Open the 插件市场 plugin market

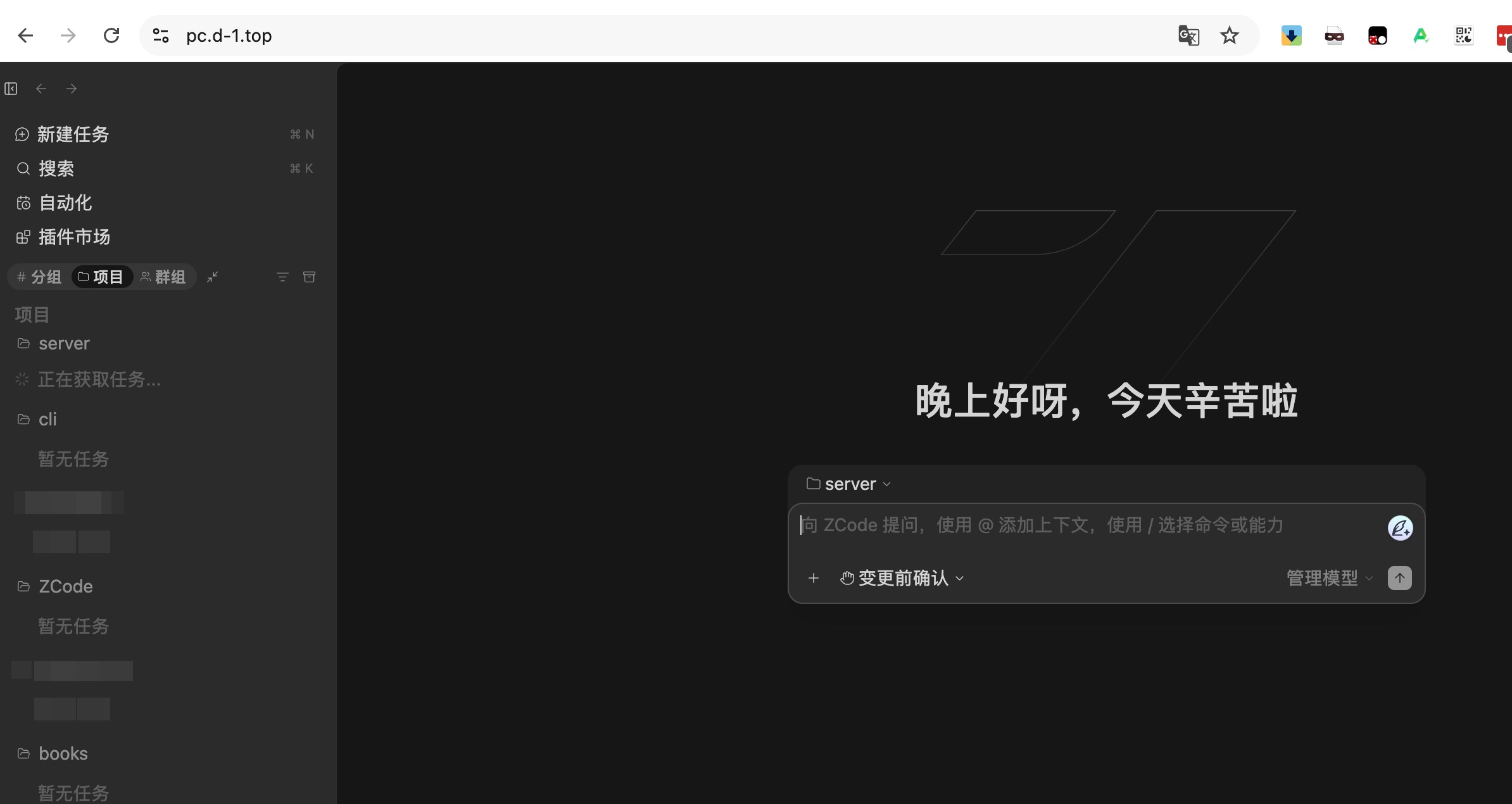(x=165, y=237)
